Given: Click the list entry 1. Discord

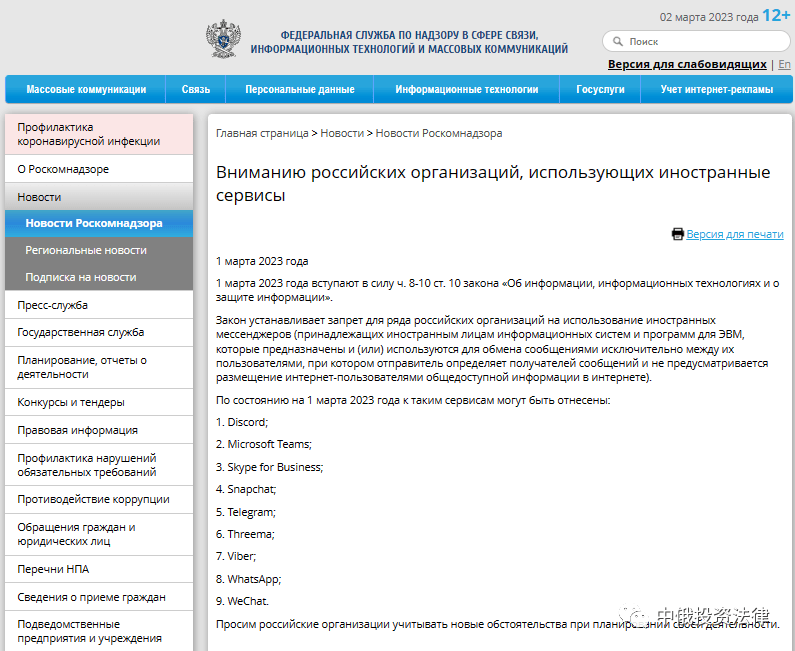Looking at the screenshot, I should (242, 422).
